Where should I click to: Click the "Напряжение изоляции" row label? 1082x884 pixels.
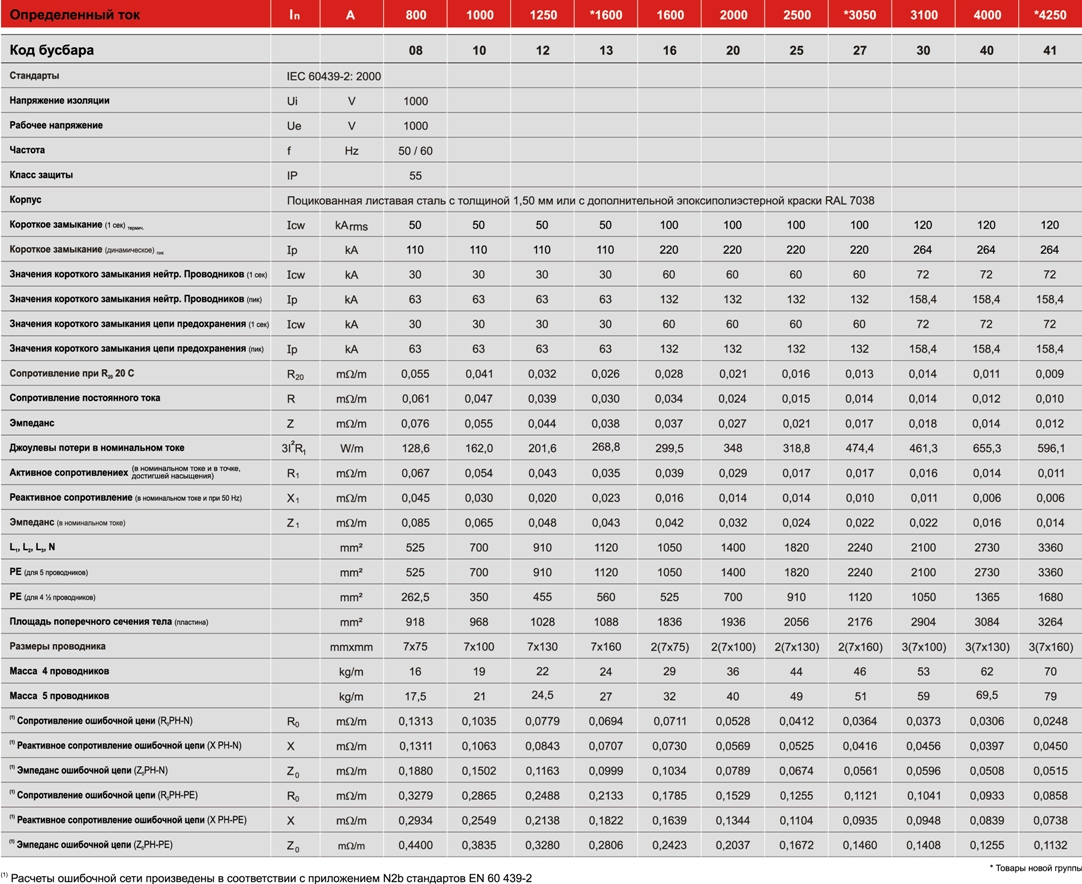click(59, 100)
